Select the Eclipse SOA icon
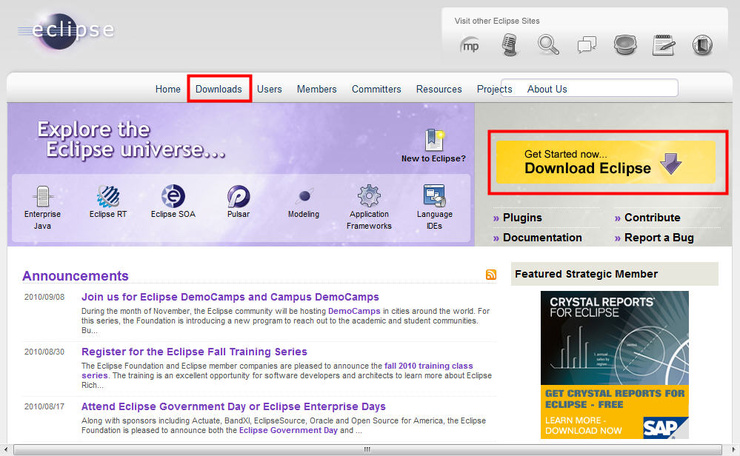 [x=173, y=196]
